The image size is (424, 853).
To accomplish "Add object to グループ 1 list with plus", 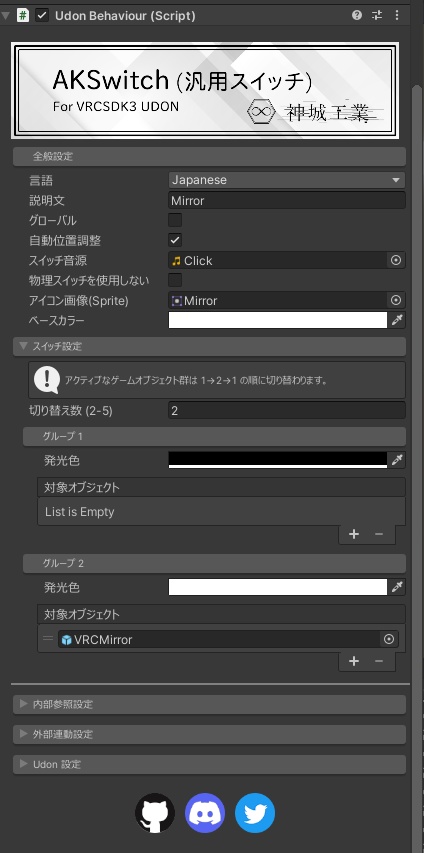I will click(354, 534).
